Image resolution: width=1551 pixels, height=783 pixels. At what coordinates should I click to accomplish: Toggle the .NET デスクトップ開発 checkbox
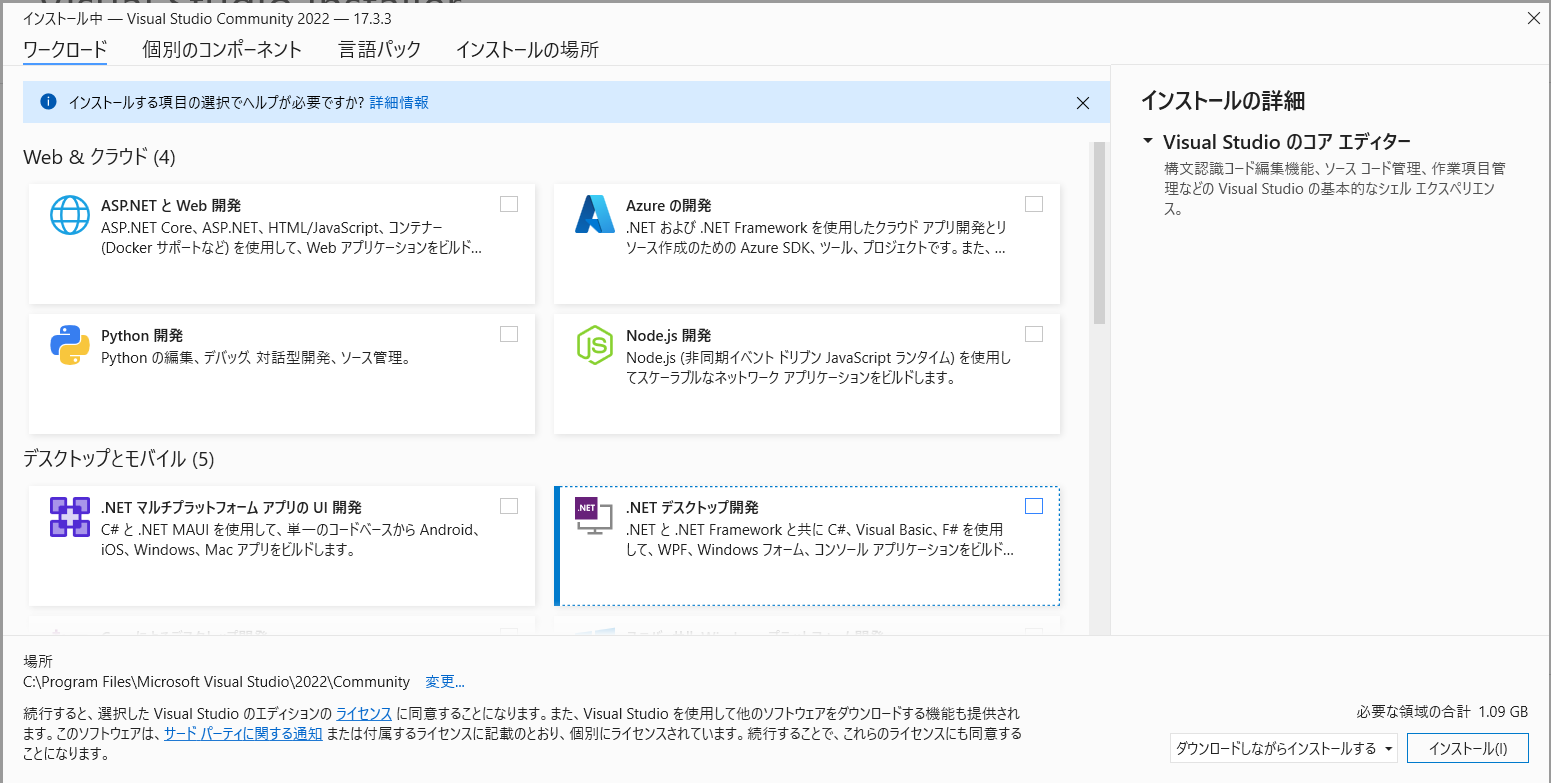(1034, 506)
